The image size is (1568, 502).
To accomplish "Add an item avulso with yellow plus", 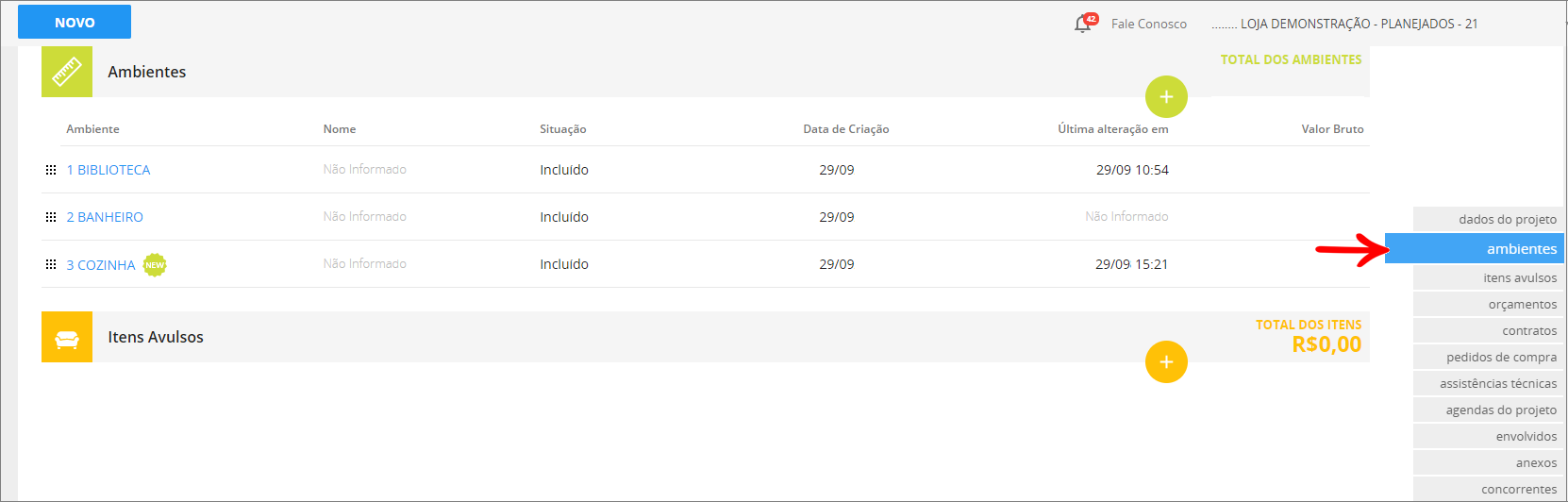I will tap(1166, 361).
